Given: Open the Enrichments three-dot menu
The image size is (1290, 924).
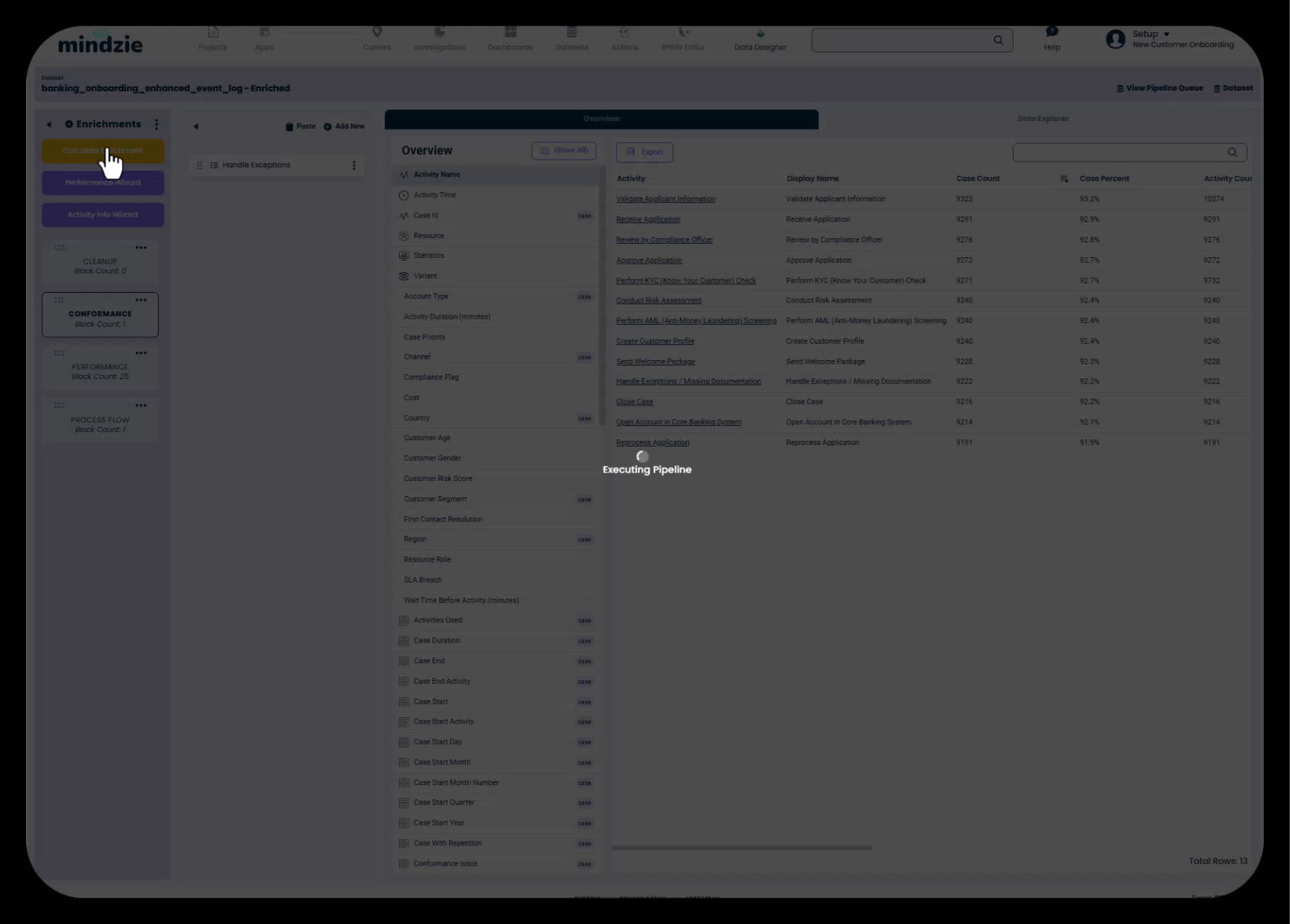Looking at the screenshot, I should point(157,124).
